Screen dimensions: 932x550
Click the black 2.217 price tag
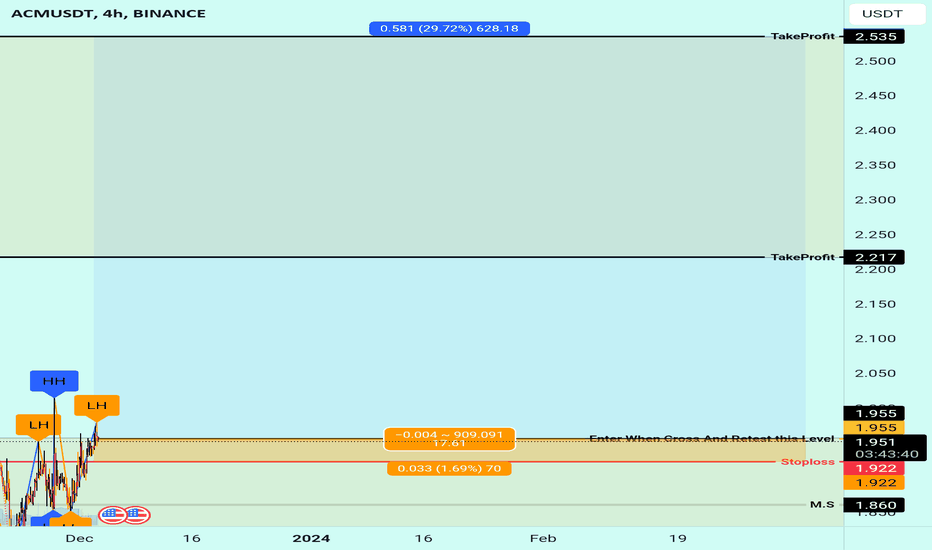pyautogui.click(x=875, y=257)
